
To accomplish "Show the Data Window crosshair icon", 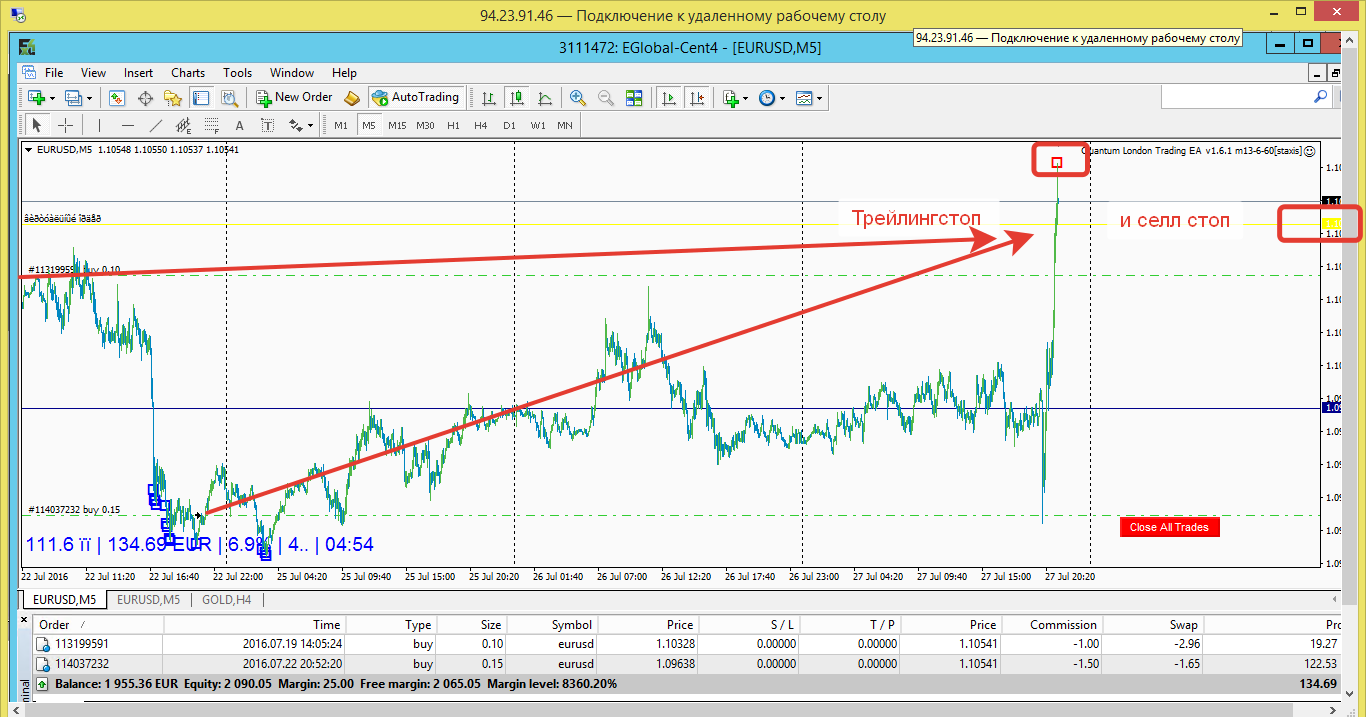I will tap(145, 98).
